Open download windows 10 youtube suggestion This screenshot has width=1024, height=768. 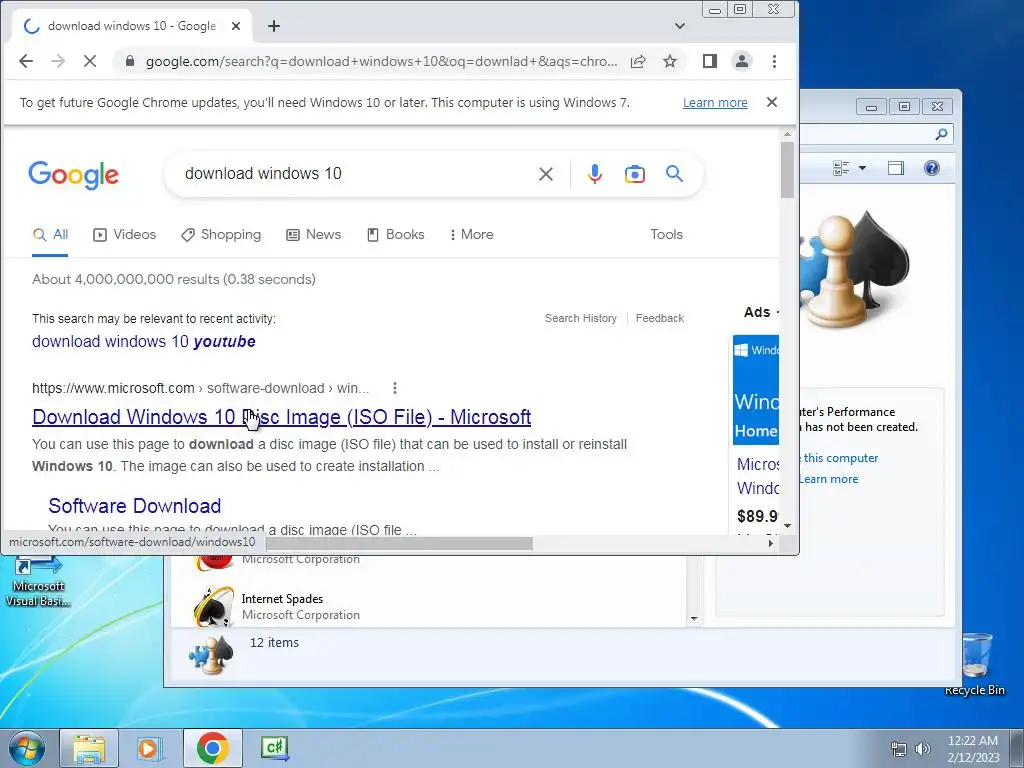click(x=144, y=342)
